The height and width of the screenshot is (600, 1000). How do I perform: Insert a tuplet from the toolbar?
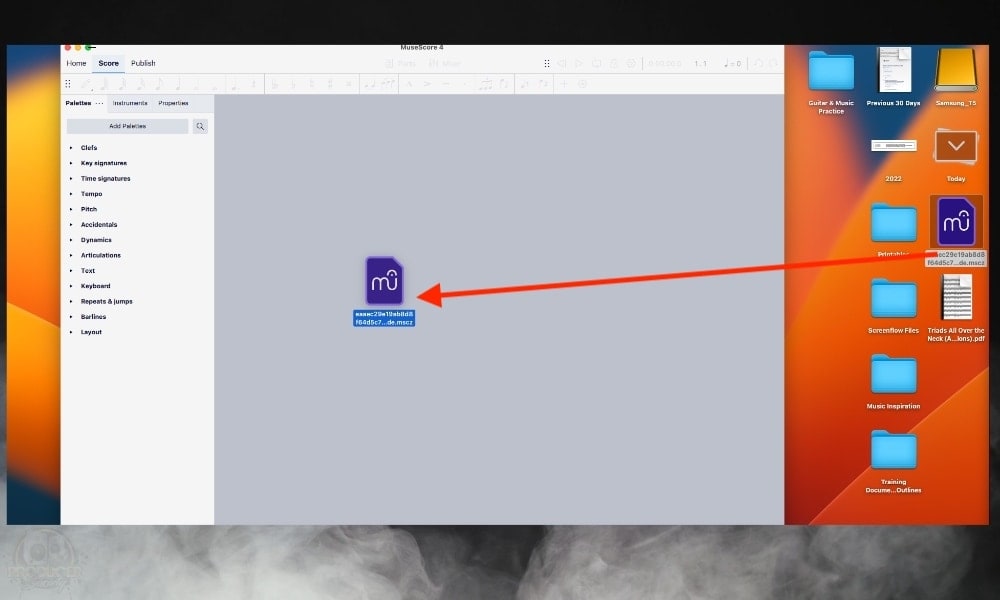pyautogui.click(x=486, y=84)
